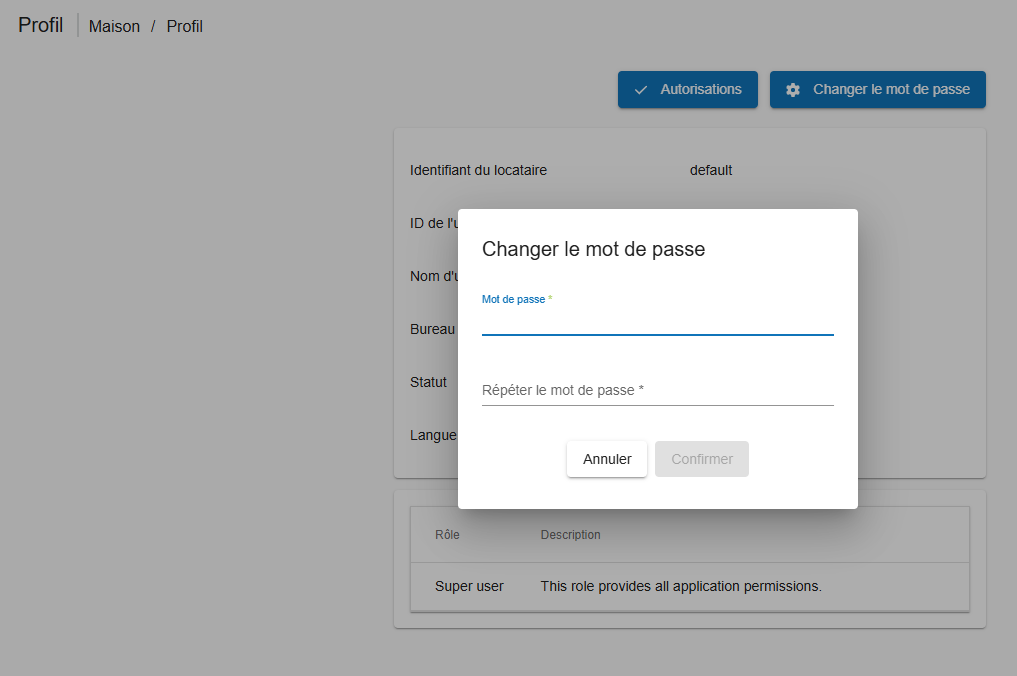The image size is (1017, 676).
Task: Go to Maison in the breadcrumb
Action: coord(114,27)
